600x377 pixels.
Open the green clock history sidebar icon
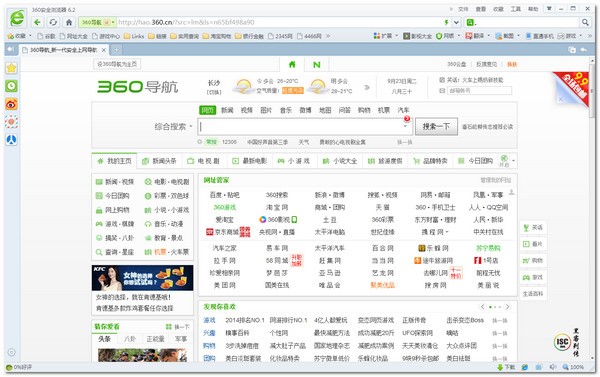11,86
